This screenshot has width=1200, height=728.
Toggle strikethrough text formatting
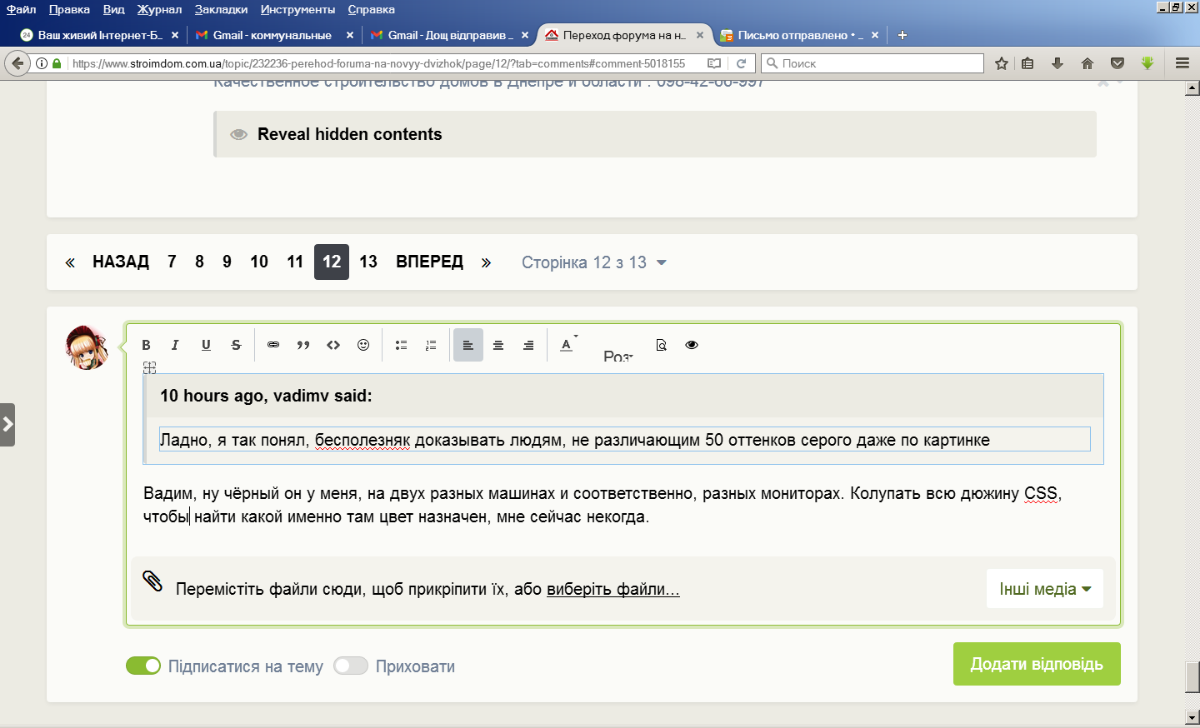(x=236, y=345)
